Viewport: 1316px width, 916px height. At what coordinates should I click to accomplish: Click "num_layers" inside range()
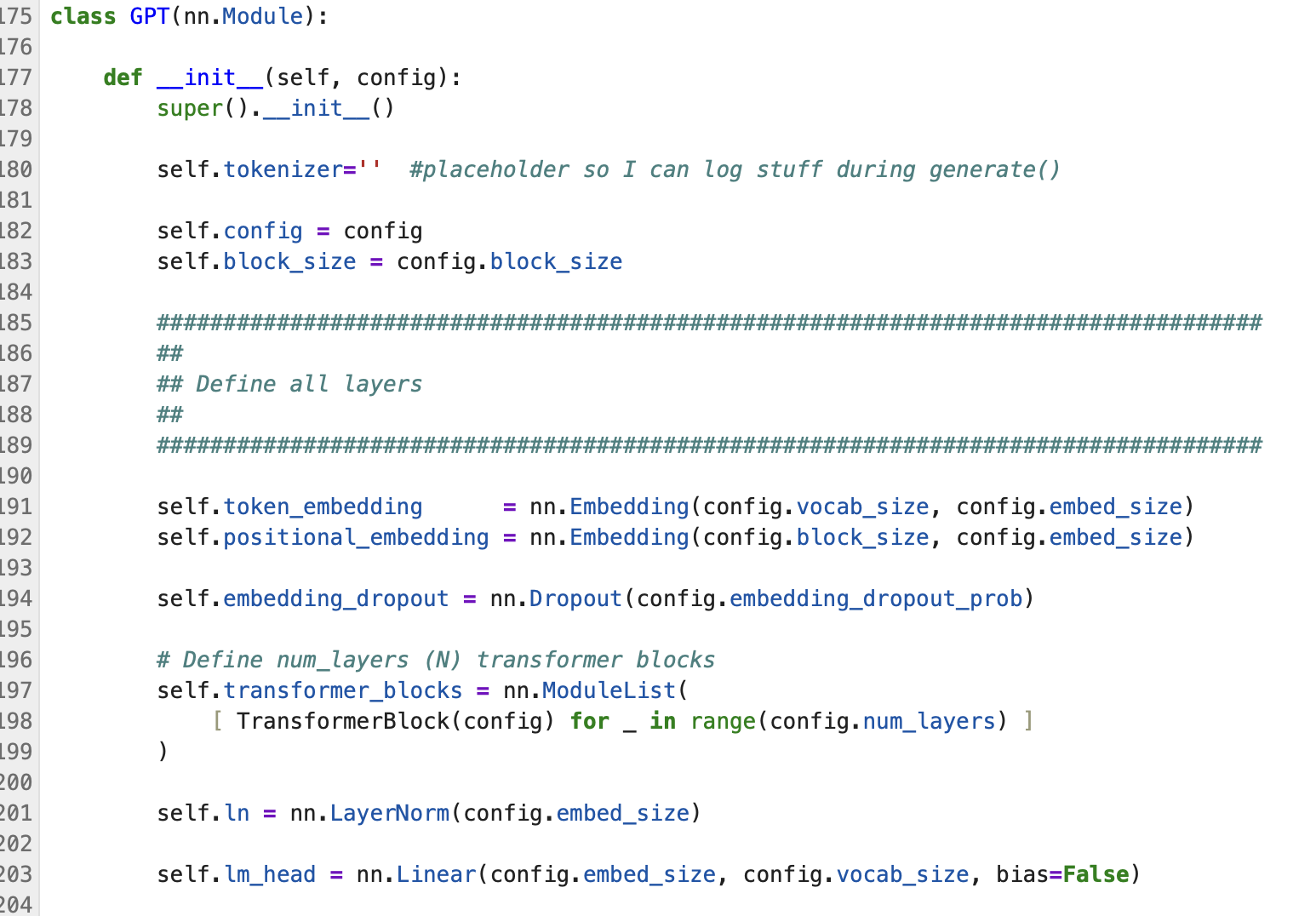(x=929, y=721)
